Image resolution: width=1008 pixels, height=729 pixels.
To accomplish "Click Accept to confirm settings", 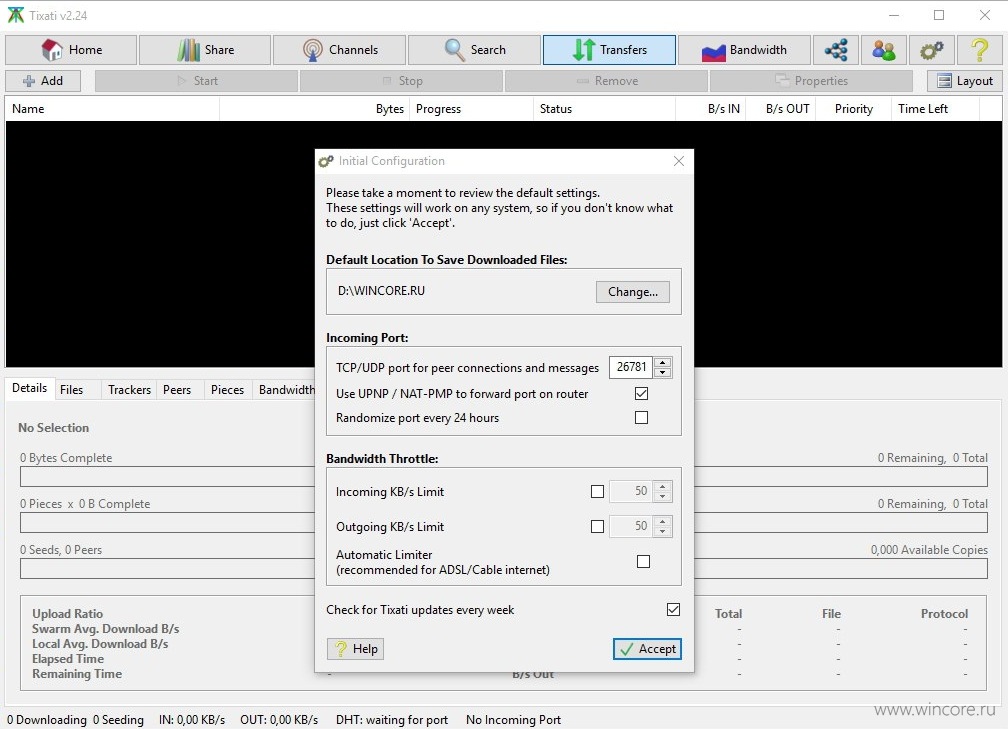I will tap(647, 649).
